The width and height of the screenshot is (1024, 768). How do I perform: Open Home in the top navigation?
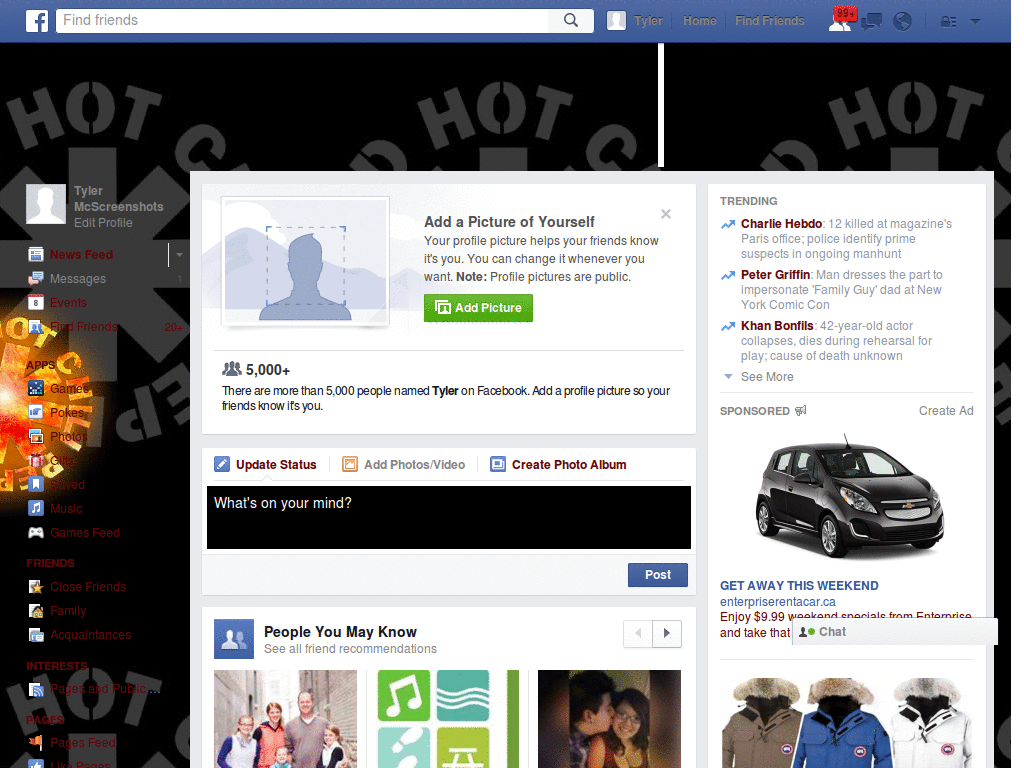(x=699, y=21)
